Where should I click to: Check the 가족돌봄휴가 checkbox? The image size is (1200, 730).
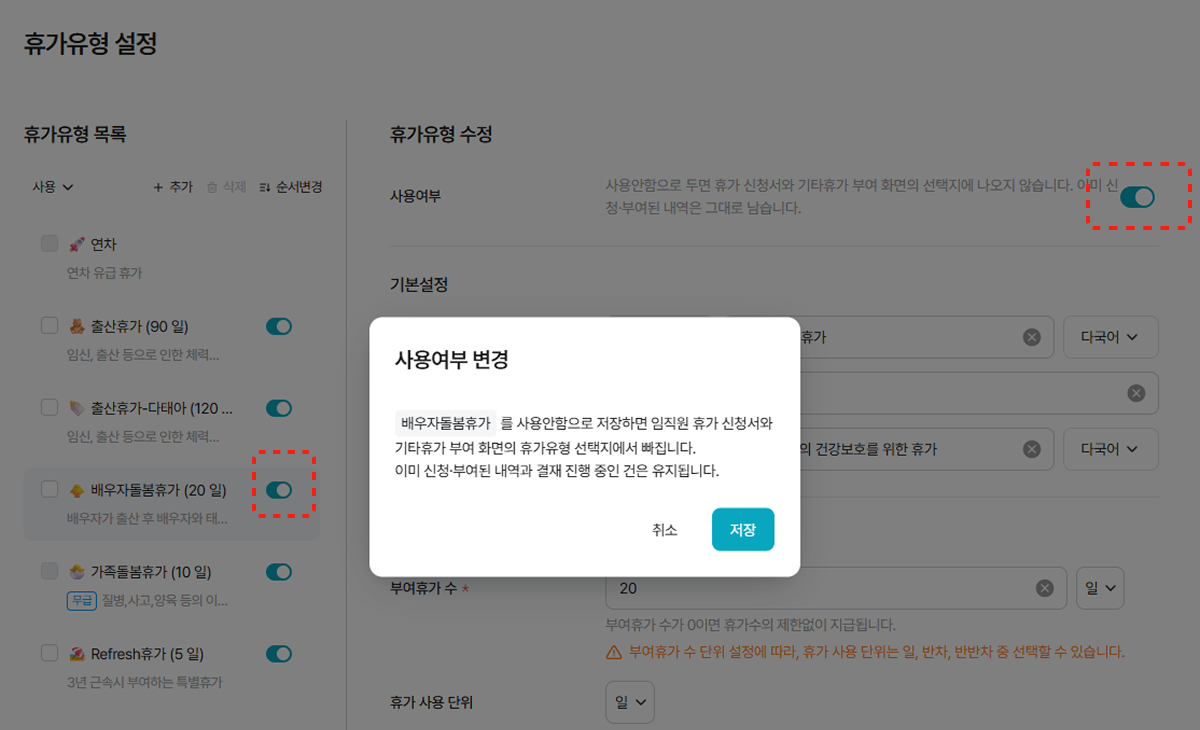[x=49, y=572]
